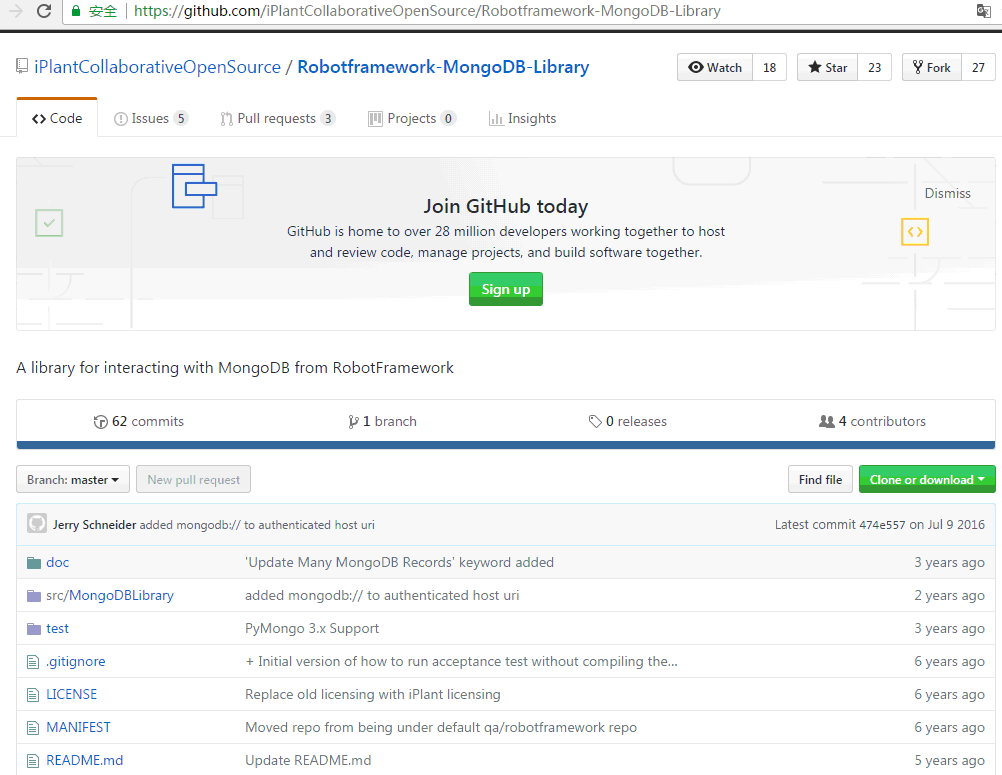
Task: Open the watchers count 18
Action: point(769,67)
